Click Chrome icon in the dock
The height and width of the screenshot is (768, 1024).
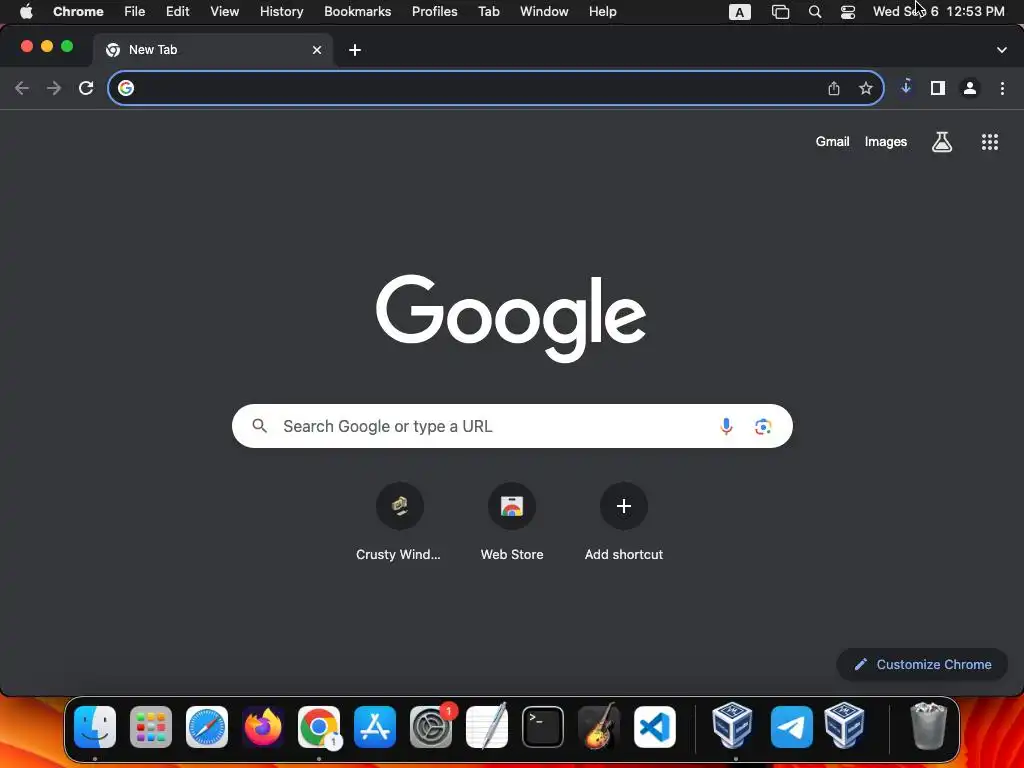click(319, 727)
